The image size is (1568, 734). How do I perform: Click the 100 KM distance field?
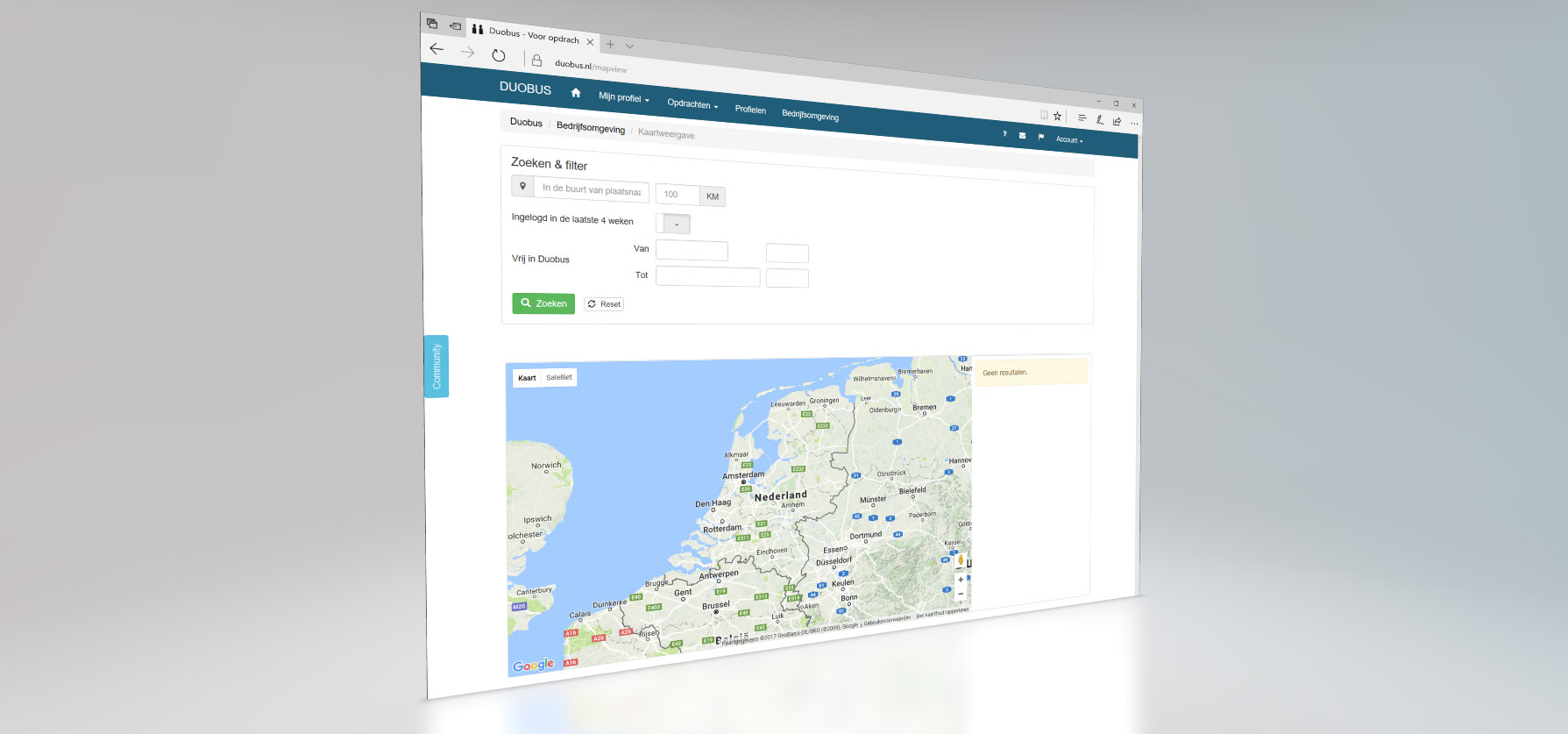pyautogui.click(x=678, y=195)
